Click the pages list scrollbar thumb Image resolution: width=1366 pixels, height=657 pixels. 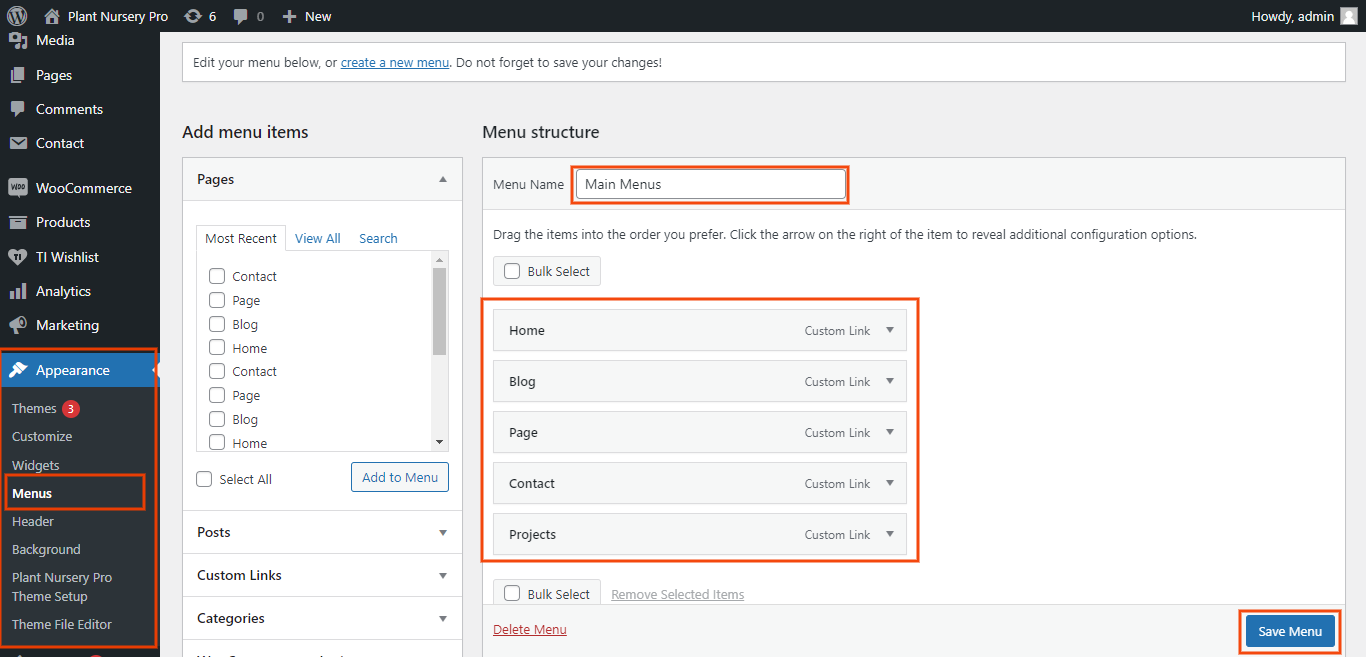click(439, 310)
